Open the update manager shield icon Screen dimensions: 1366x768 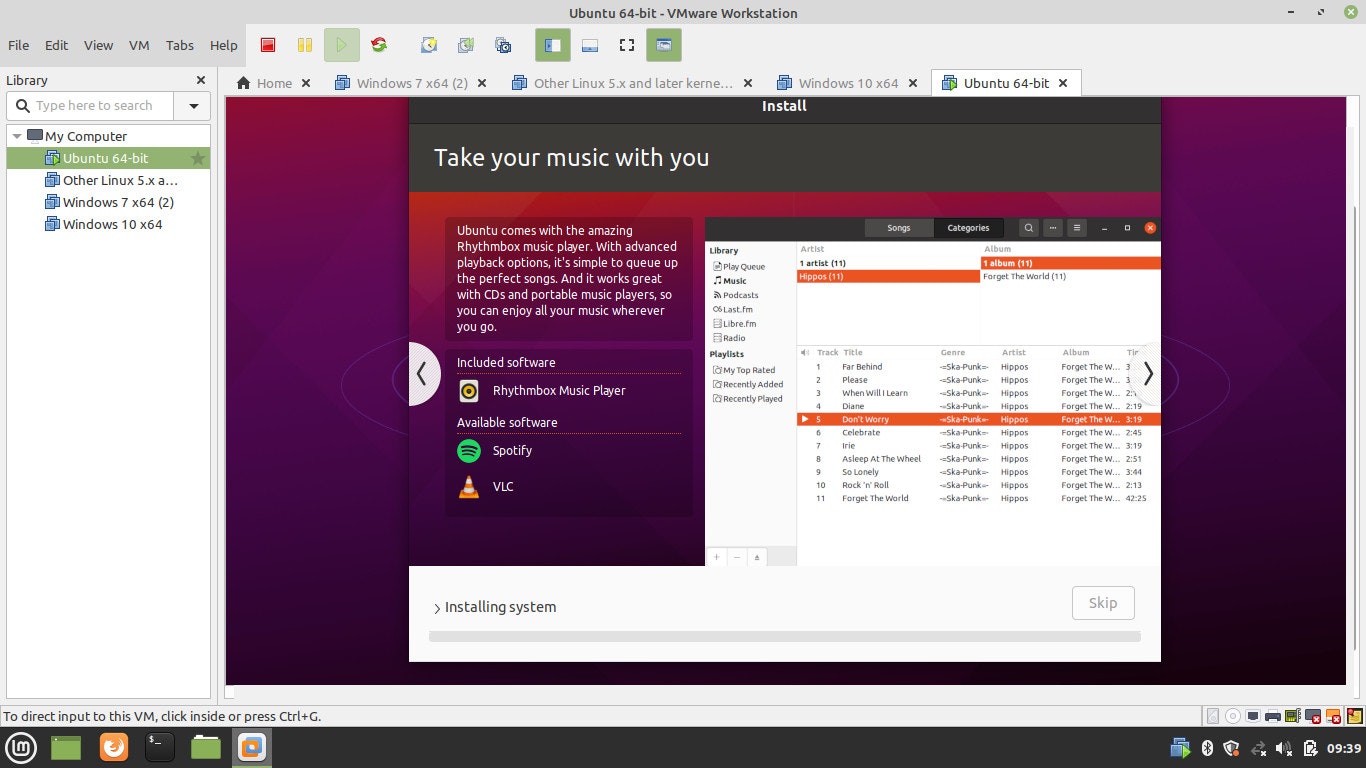pos(1232,748)
